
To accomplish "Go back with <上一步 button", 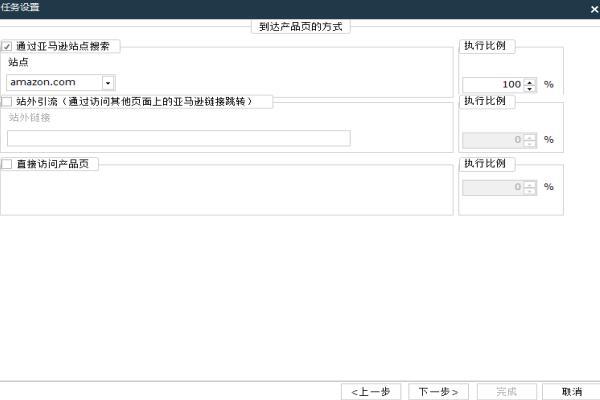I will coord(371,392).
